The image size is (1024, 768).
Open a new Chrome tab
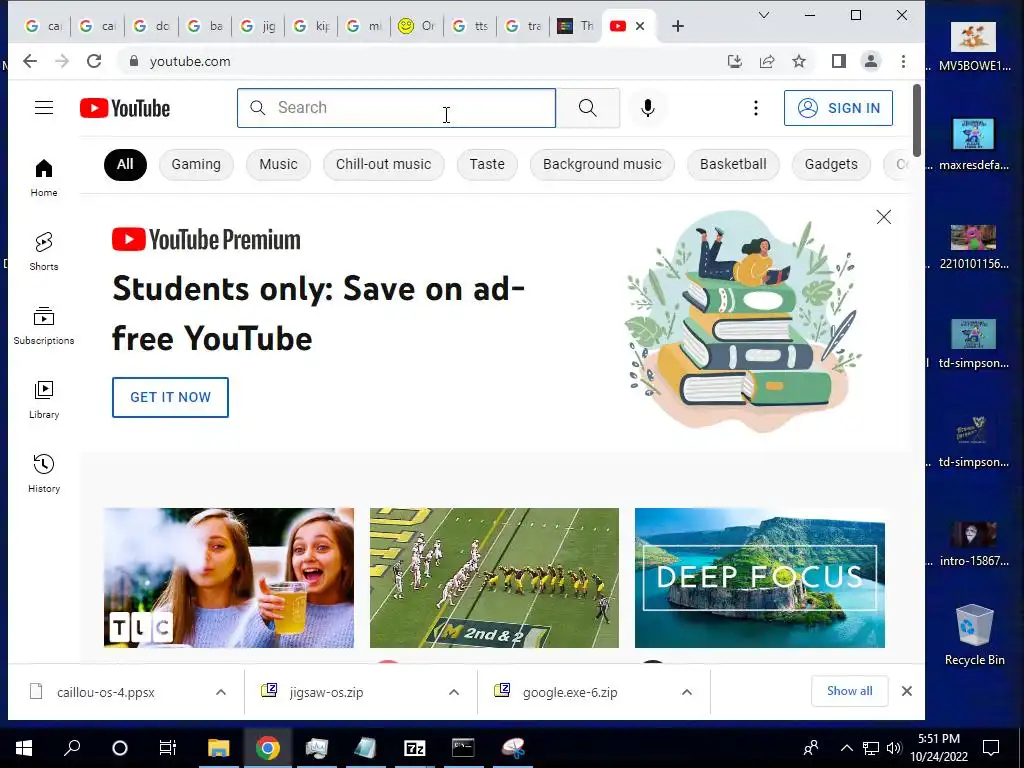[x=678, y=26]
